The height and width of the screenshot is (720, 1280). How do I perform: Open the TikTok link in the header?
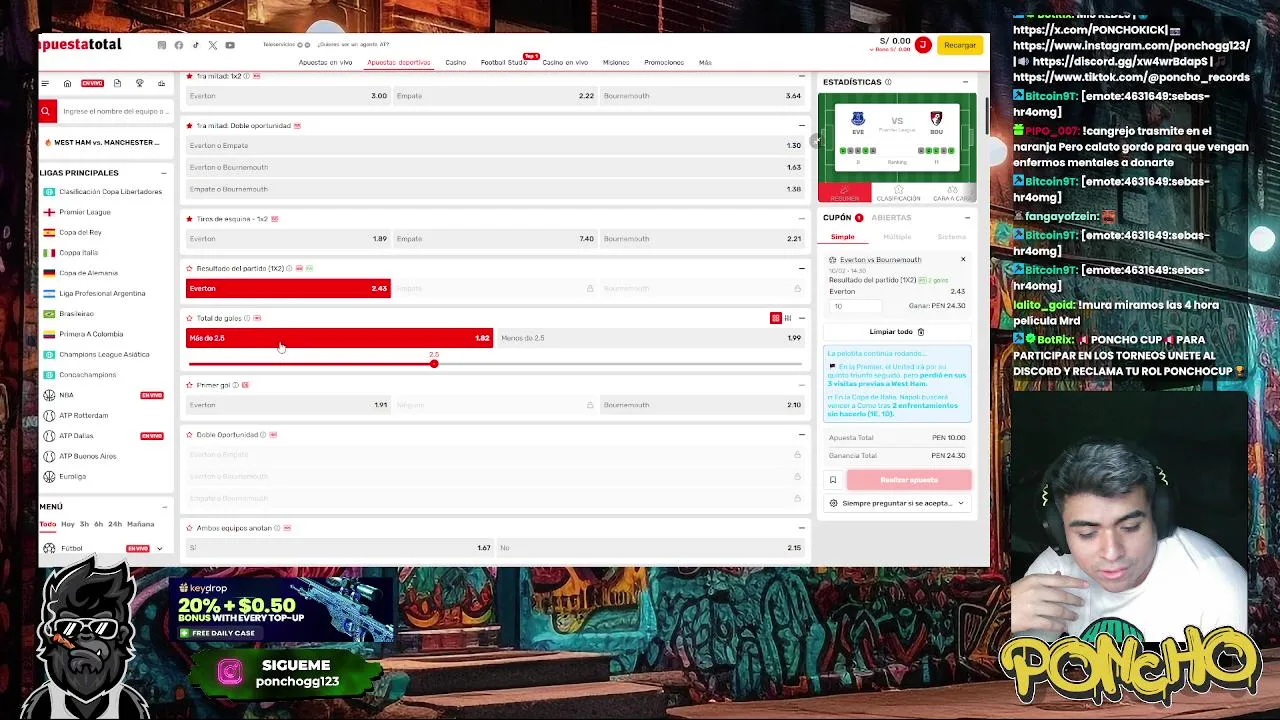tap(196, 45)
